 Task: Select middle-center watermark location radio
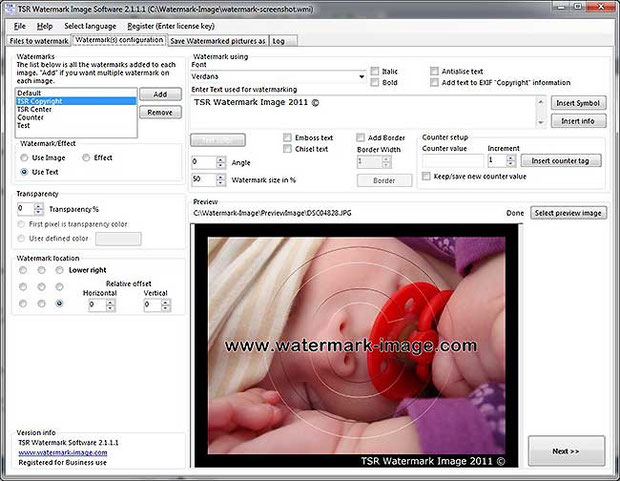(x=41, y=287)
